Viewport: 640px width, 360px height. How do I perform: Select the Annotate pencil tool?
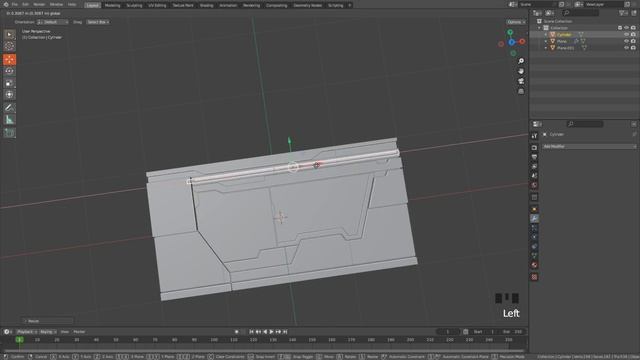(x=9, y=108)
